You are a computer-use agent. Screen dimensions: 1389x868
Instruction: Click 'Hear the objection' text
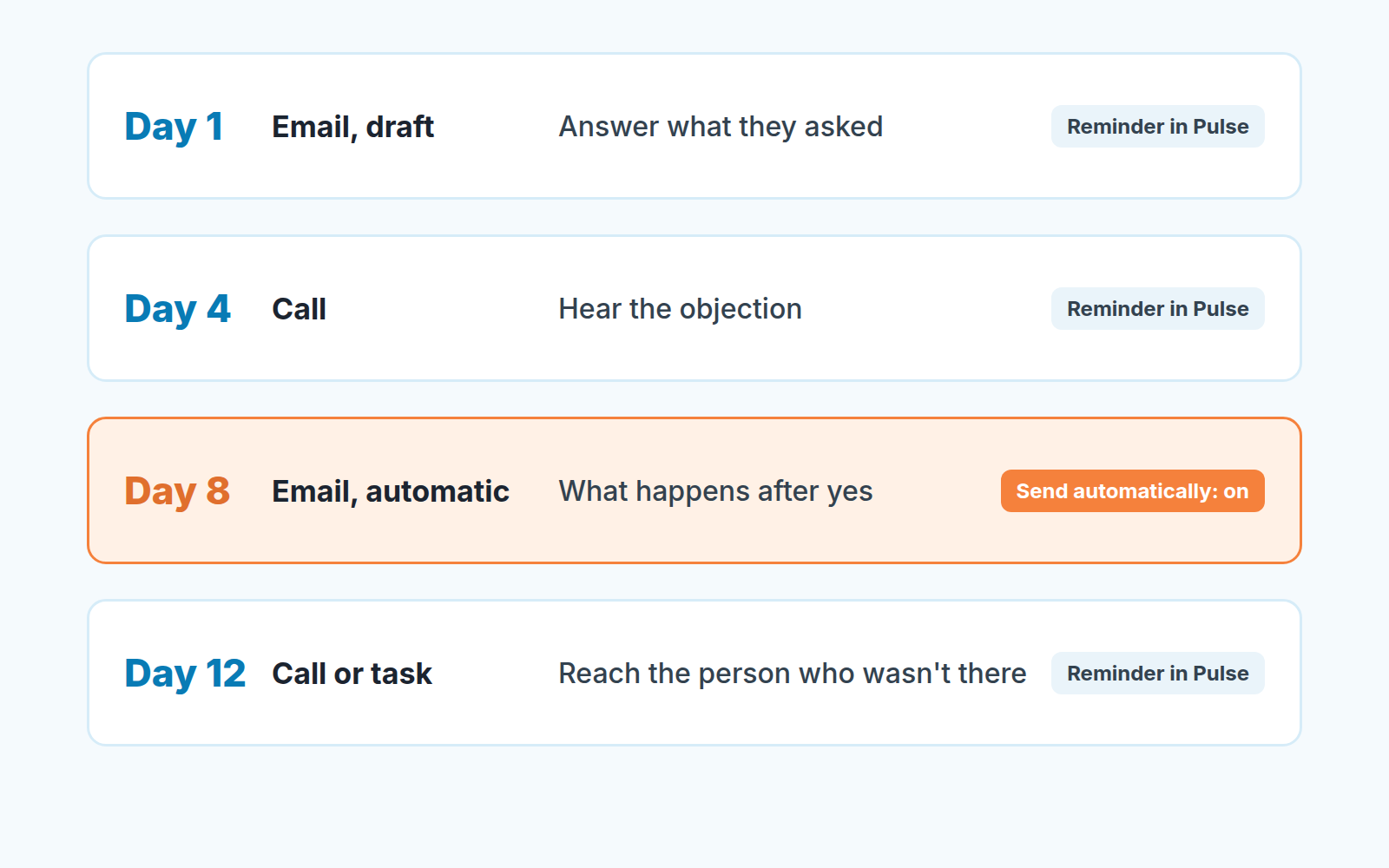click(680, 309)
